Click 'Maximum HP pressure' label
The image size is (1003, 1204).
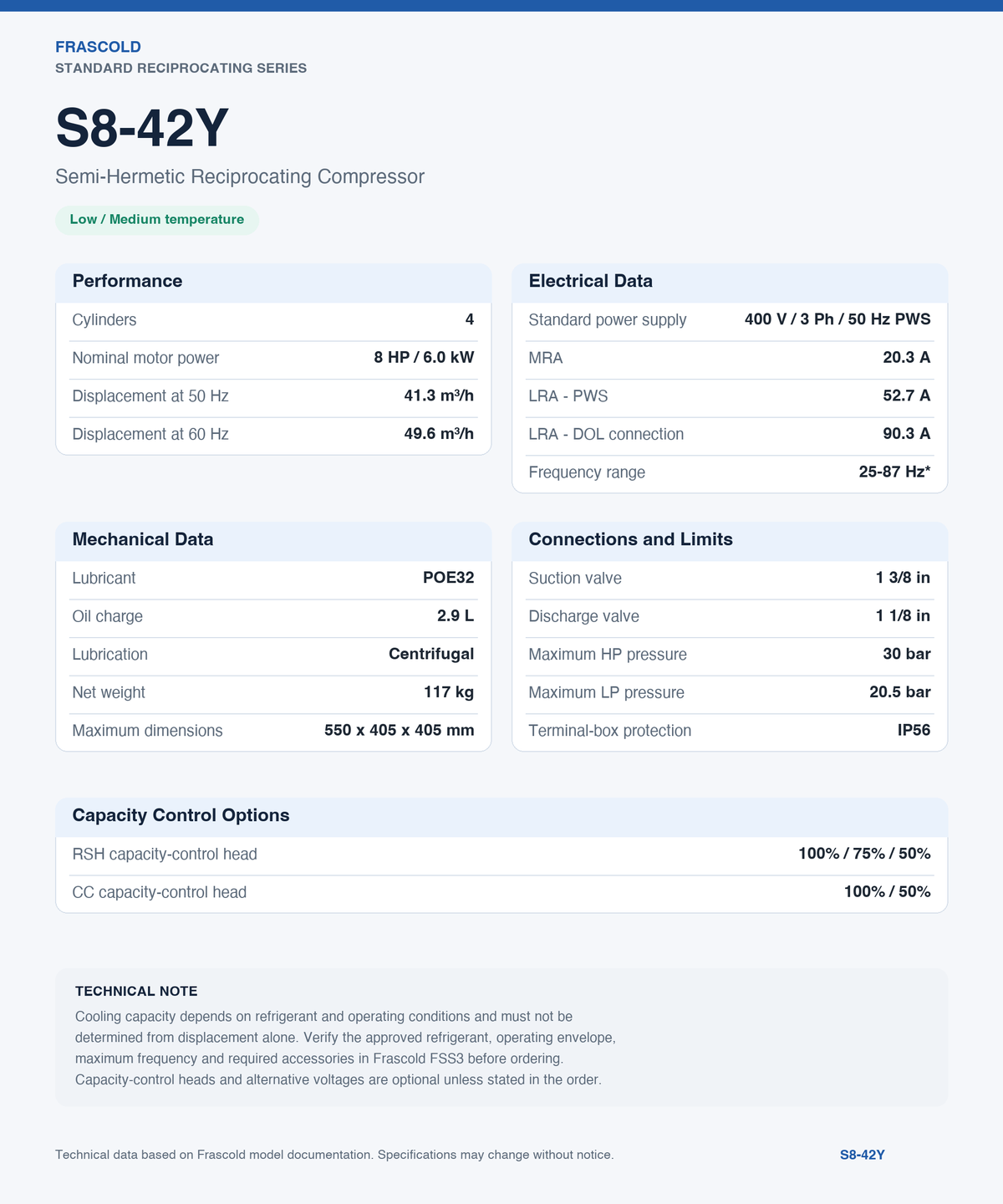click(x=608, y=655)
